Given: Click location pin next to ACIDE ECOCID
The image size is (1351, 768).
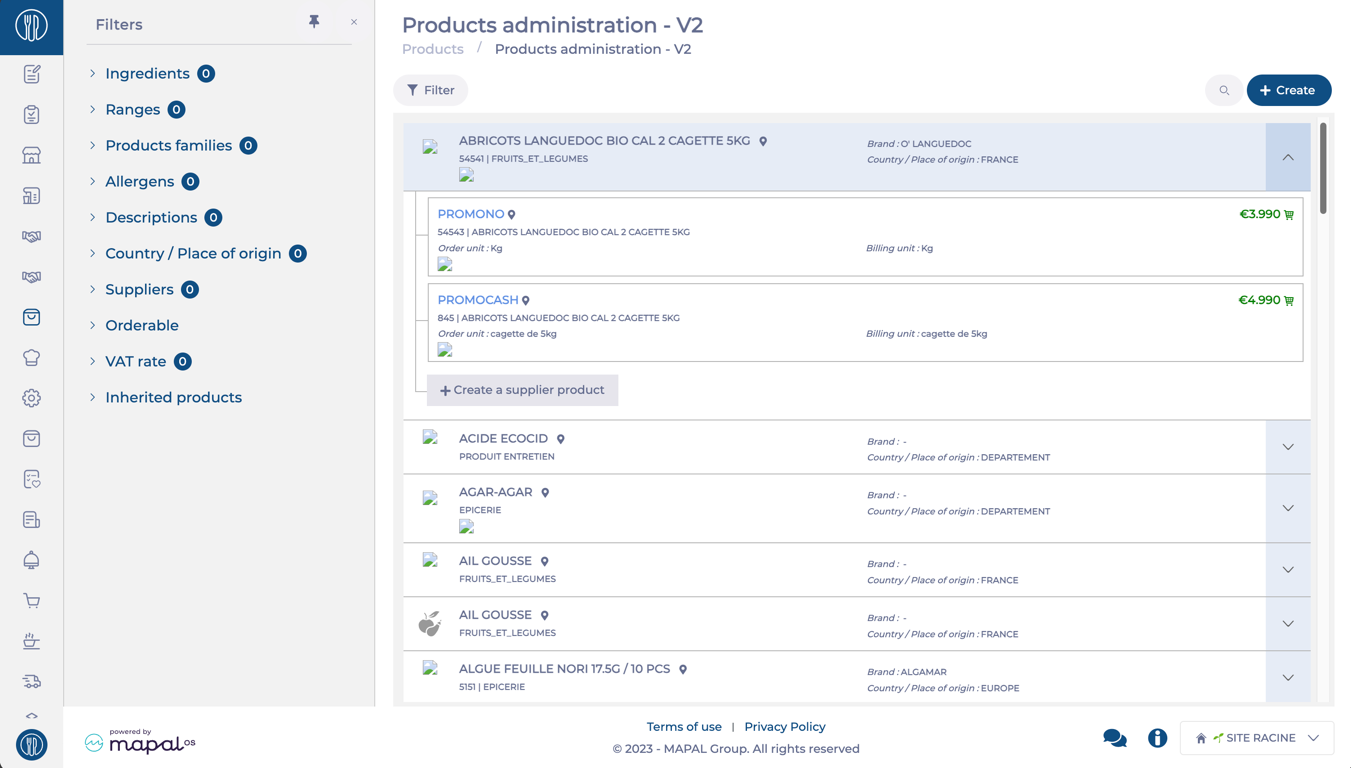Looking at the screenshot, I should click(x=561, y=439).
